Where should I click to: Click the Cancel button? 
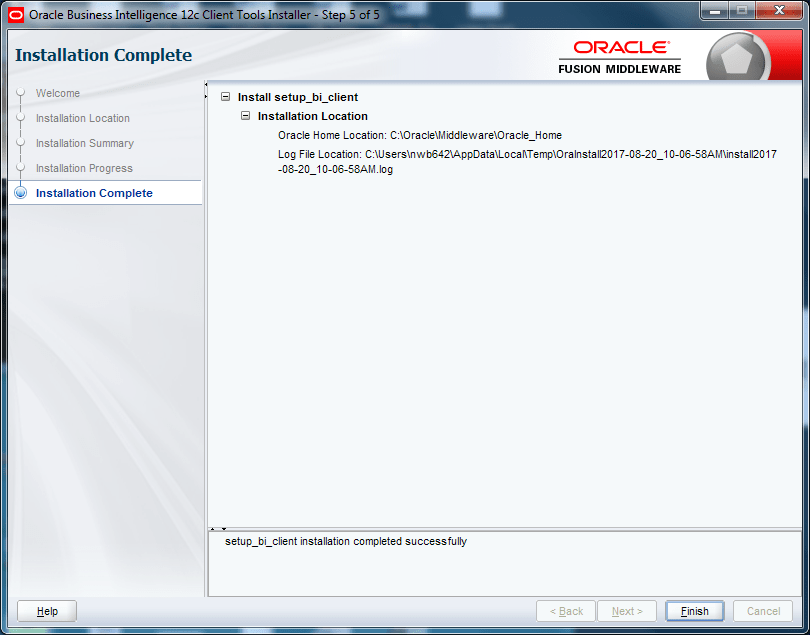762,611
